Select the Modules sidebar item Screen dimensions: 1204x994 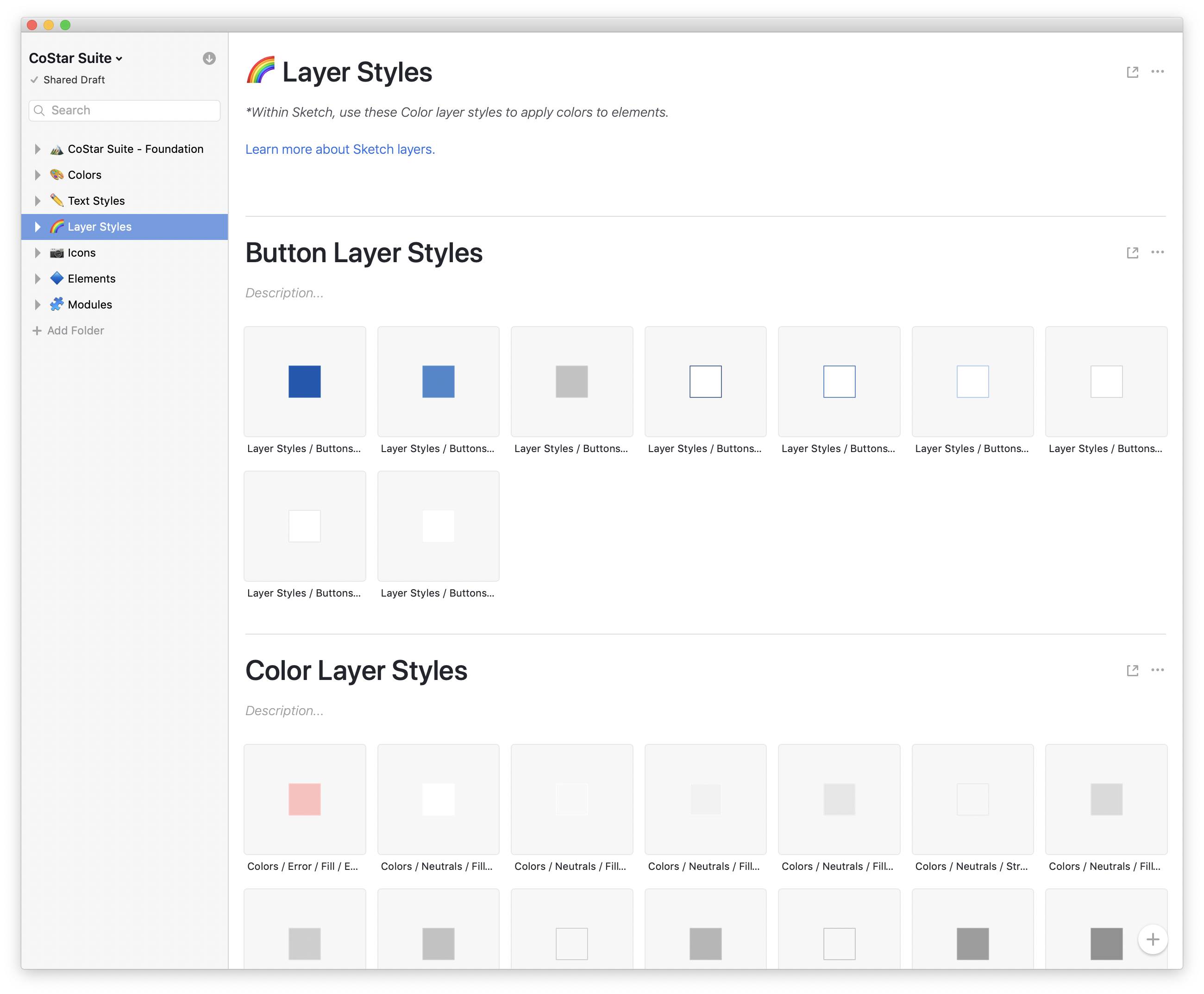click(x=89, y=305)
